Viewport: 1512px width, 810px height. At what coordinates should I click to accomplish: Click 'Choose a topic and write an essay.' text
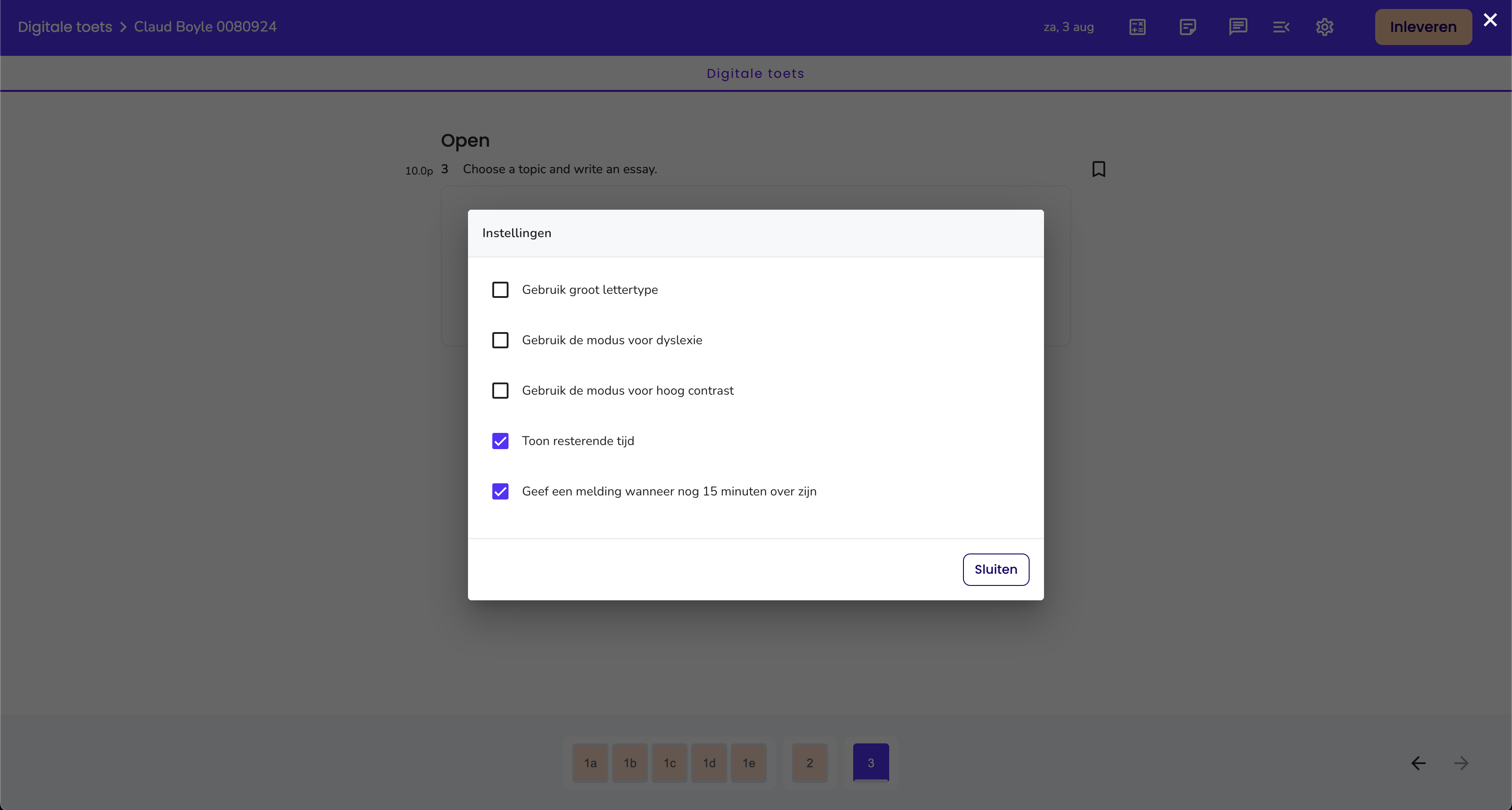[560, 169]
